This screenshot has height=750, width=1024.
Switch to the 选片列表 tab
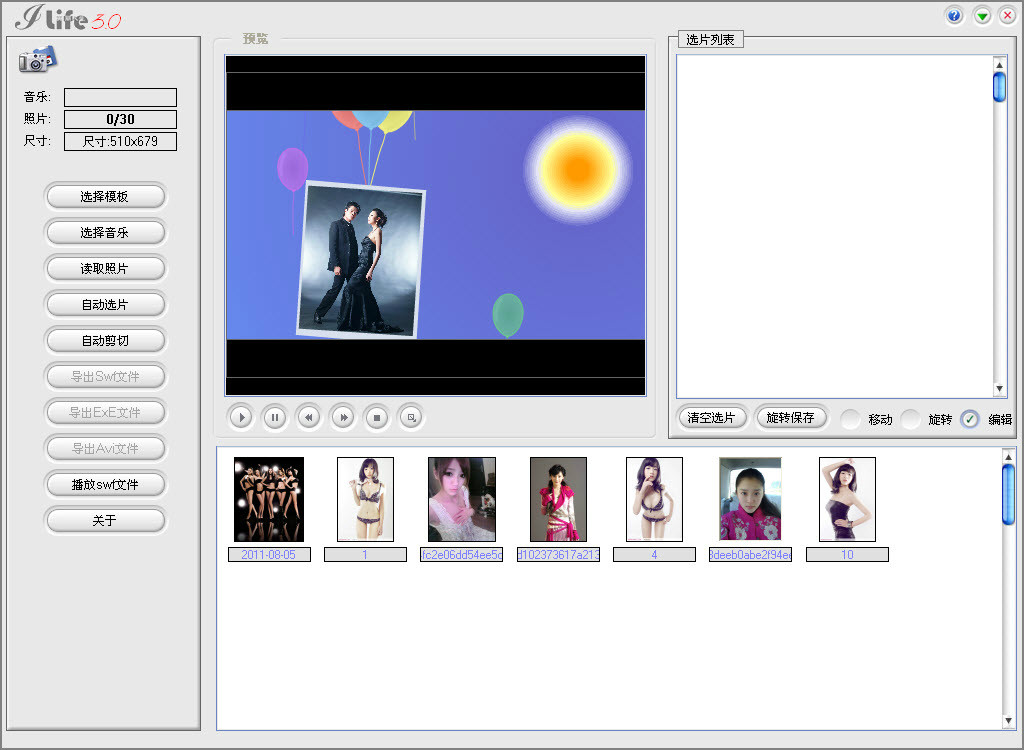[712, 38]
